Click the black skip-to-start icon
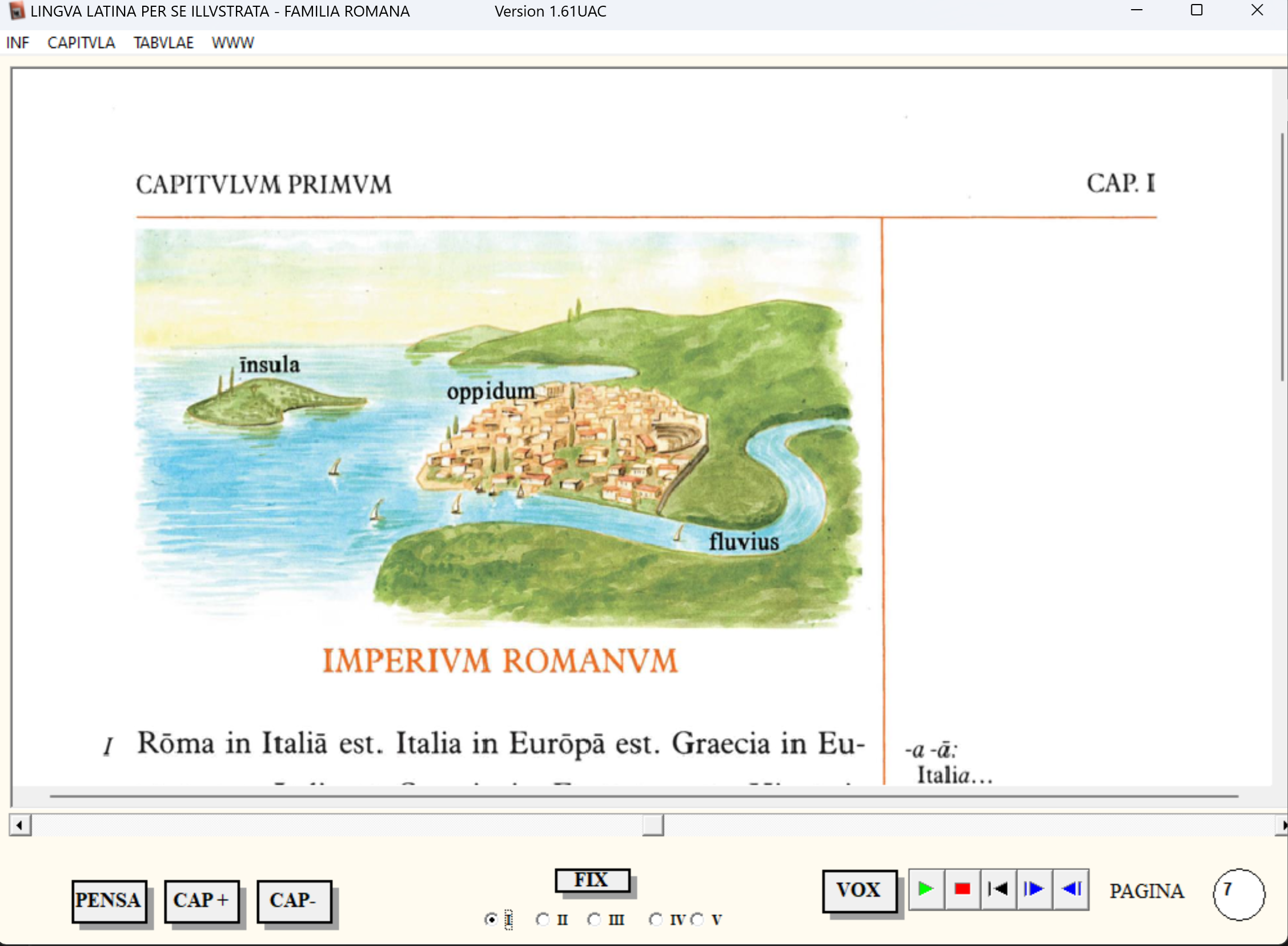The width and height of the screenshot is (1288, 946). point(998,889)
